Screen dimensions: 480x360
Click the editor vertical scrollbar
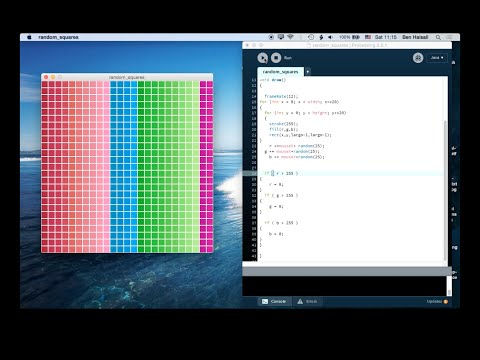tap(445, 190)
